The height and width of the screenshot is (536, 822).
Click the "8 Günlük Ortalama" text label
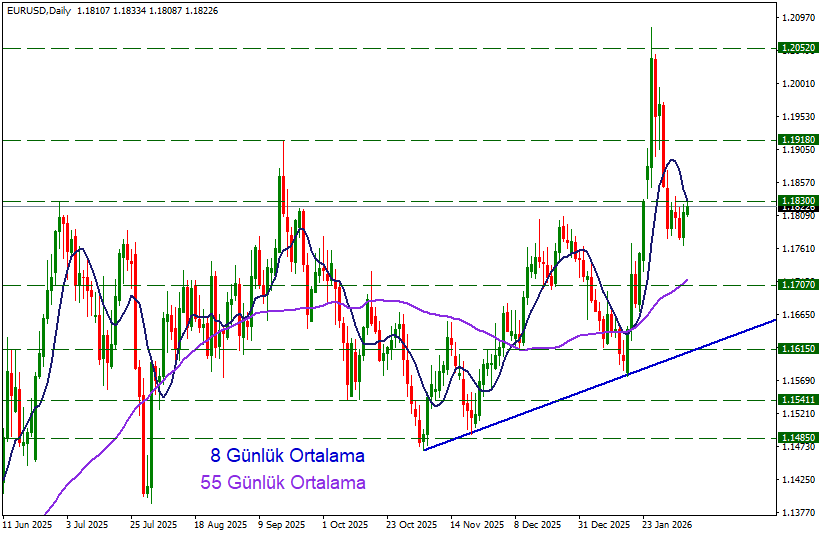[287, 456]
